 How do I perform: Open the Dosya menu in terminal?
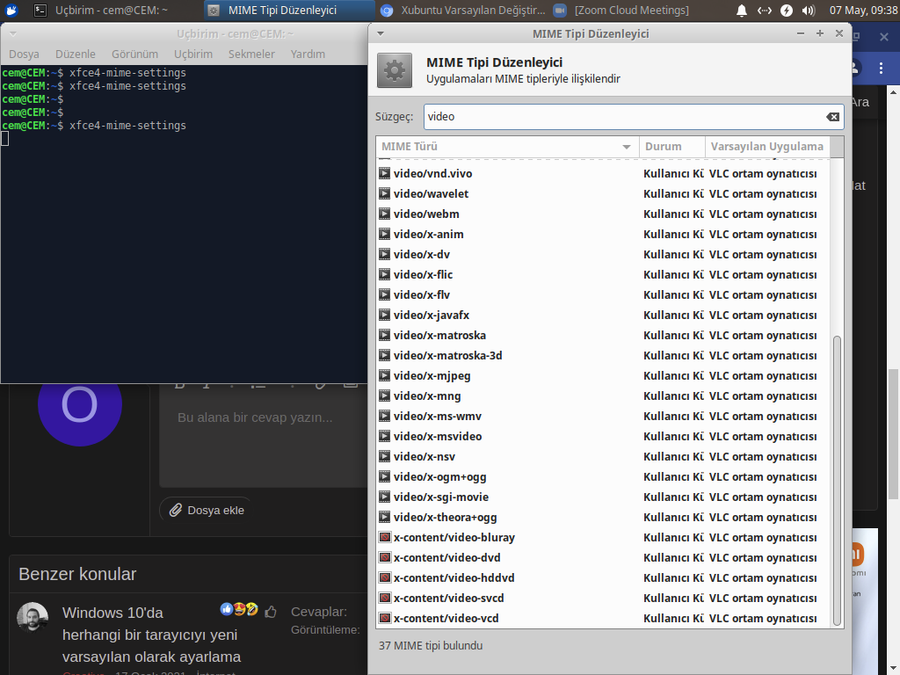(24, 54)
